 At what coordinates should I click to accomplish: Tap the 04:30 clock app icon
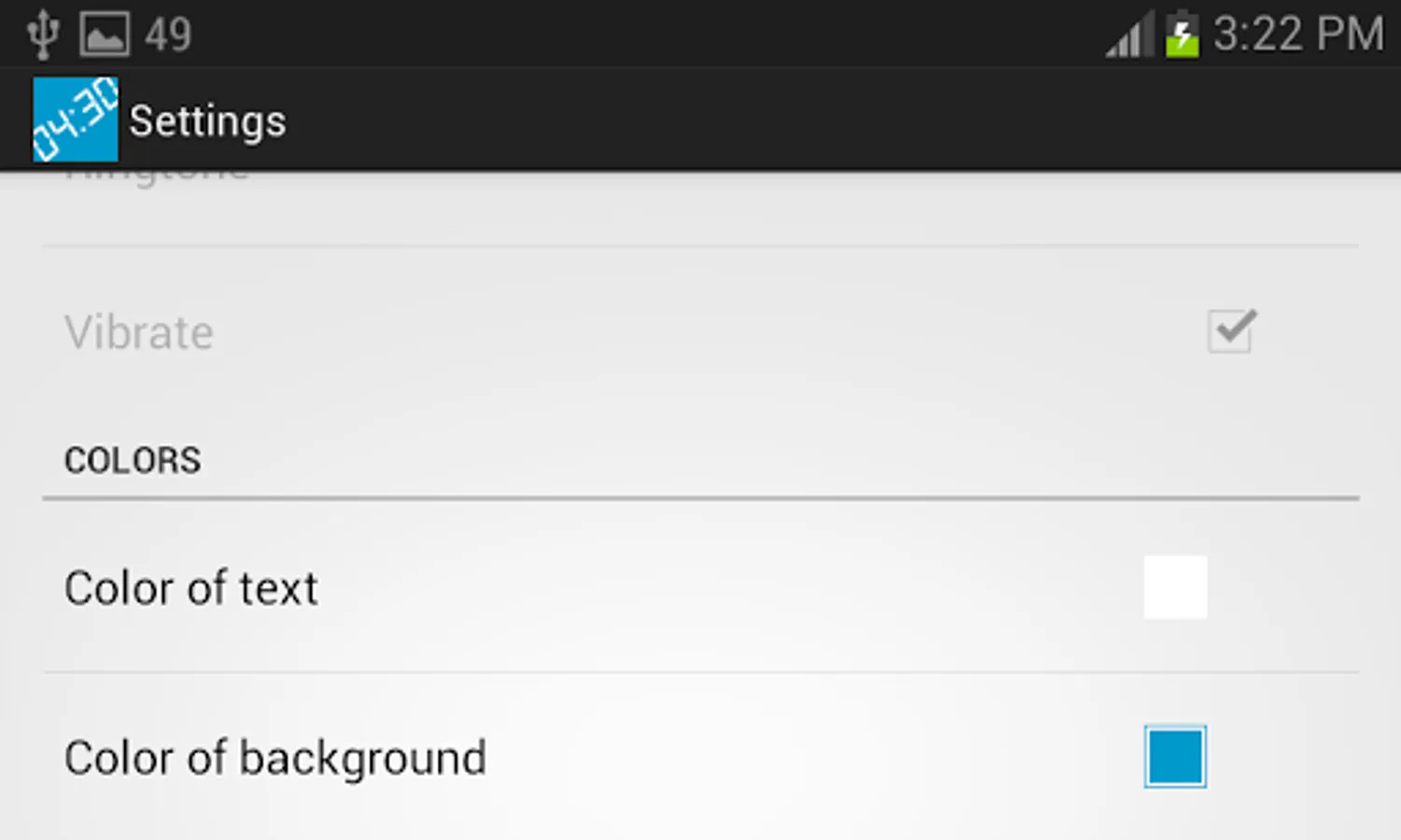pyautogui.click(x=76, y=119)
